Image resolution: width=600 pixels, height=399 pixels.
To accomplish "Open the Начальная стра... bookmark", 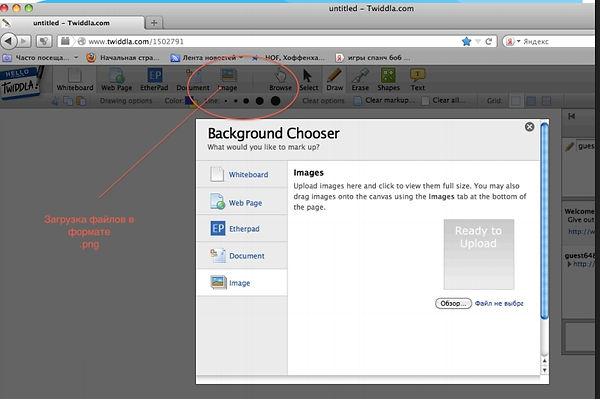I will pyautogui.click(x=123, y=58).
